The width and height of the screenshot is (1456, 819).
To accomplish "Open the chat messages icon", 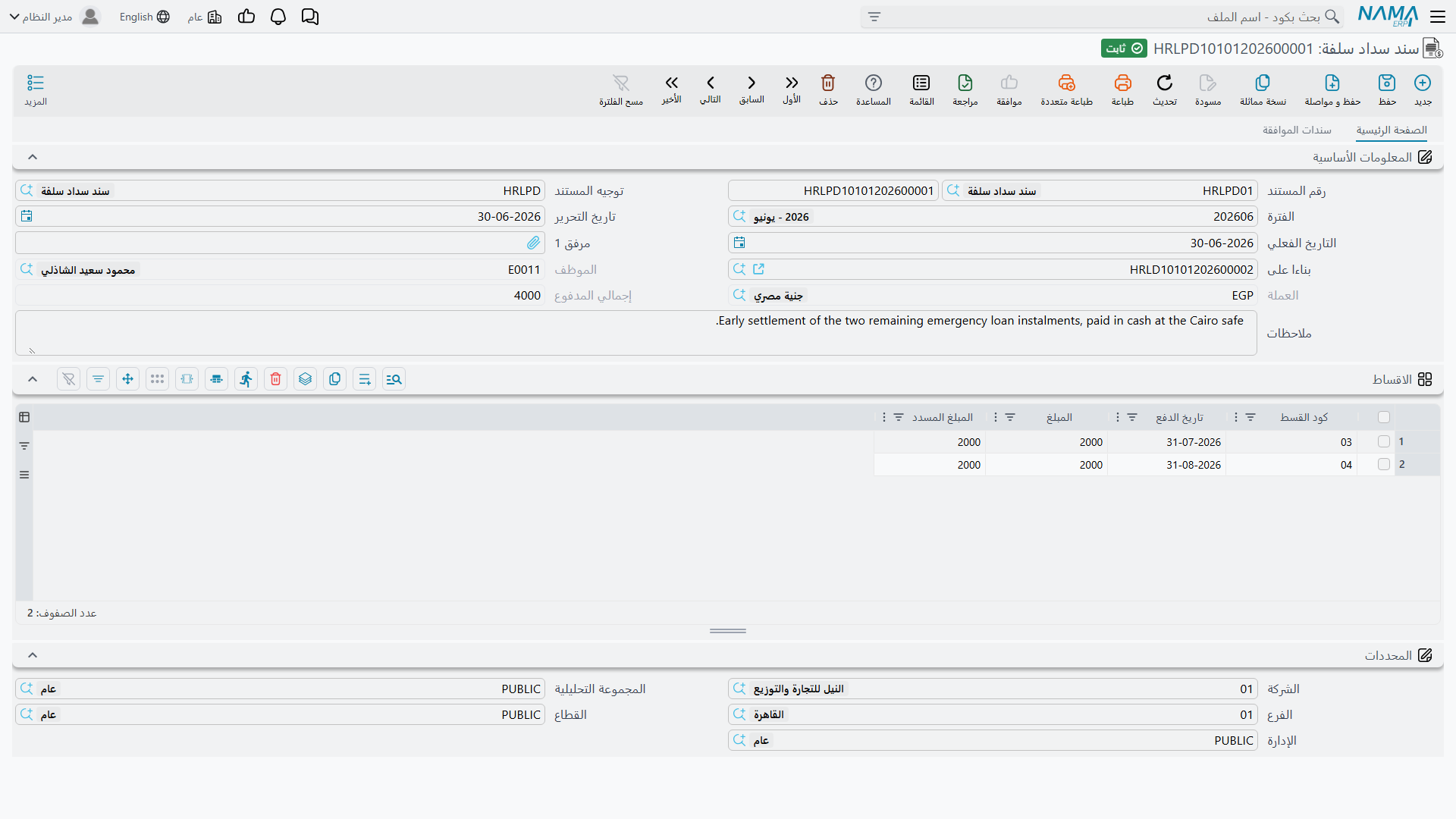I will pos(310,17).
